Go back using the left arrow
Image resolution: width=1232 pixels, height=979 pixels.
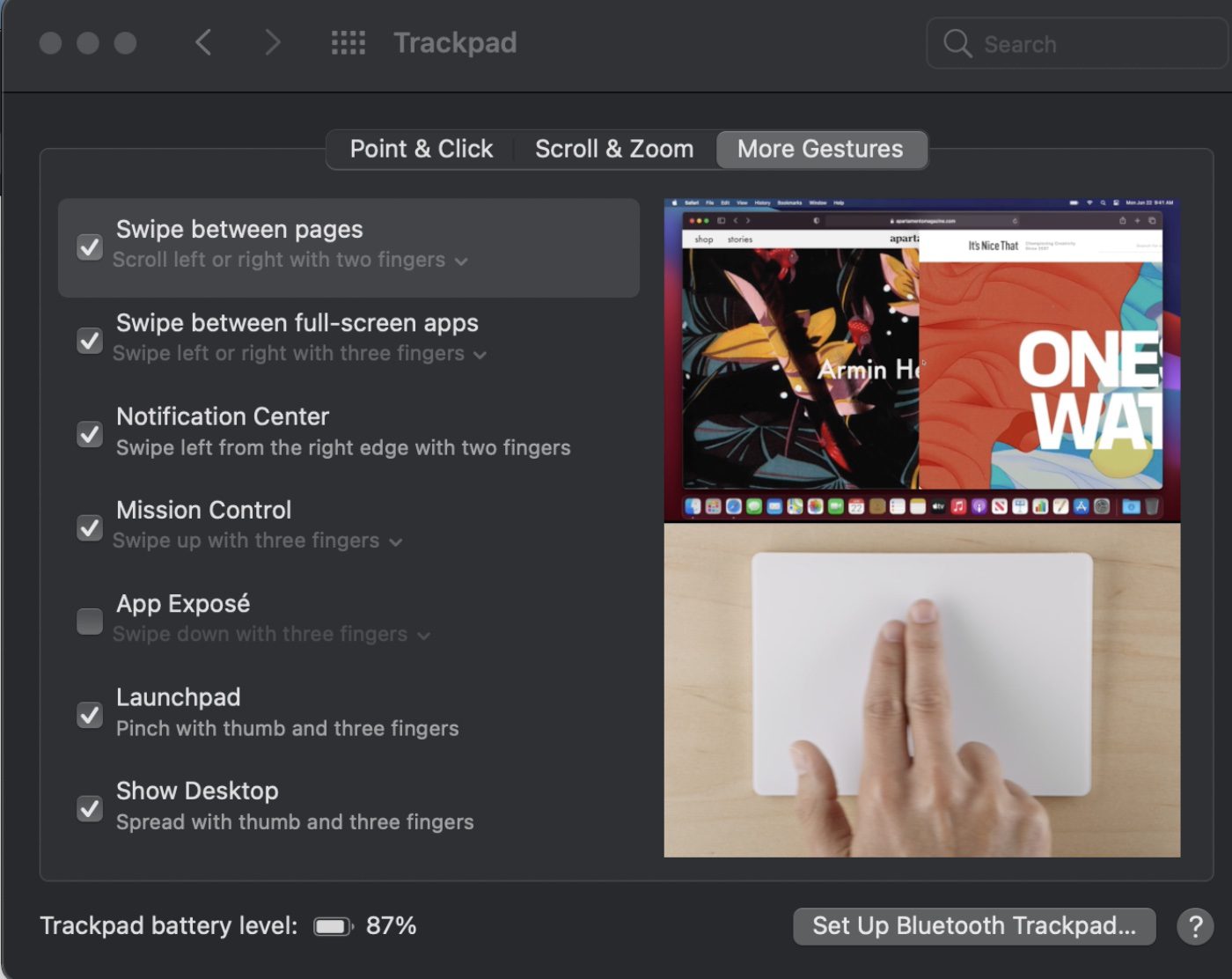pyautogui.click(x=203, y=42)
